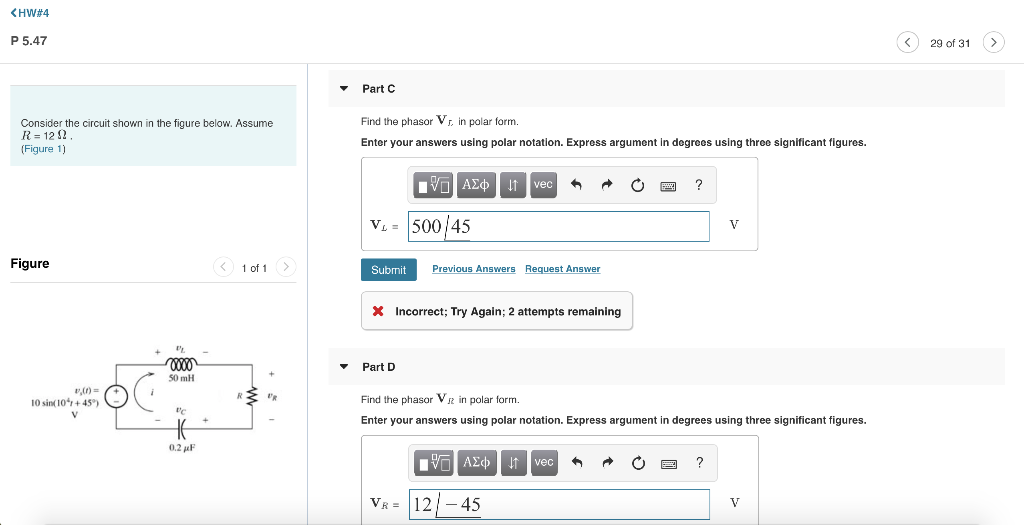
Task: Click Part C subscript-superscript arrows icon
Action: (x=513, y=185)
